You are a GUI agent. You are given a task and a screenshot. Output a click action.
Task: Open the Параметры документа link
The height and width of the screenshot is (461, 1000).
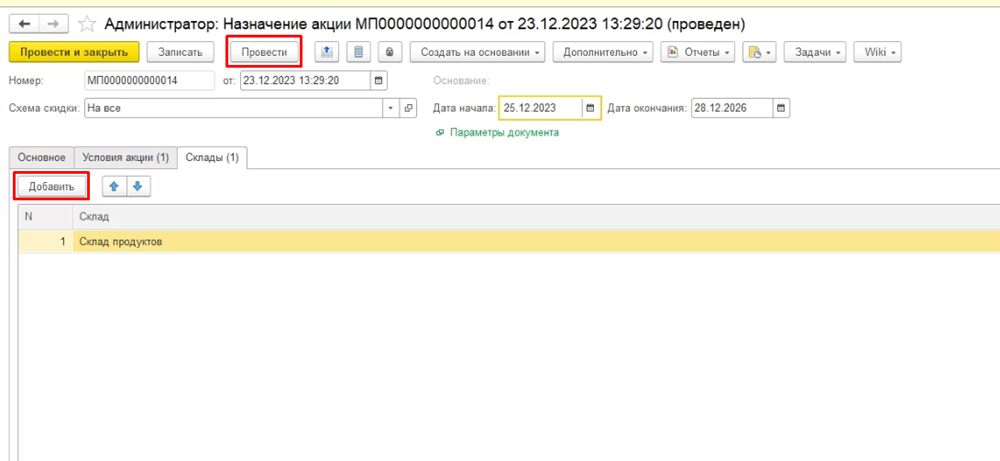503,132
